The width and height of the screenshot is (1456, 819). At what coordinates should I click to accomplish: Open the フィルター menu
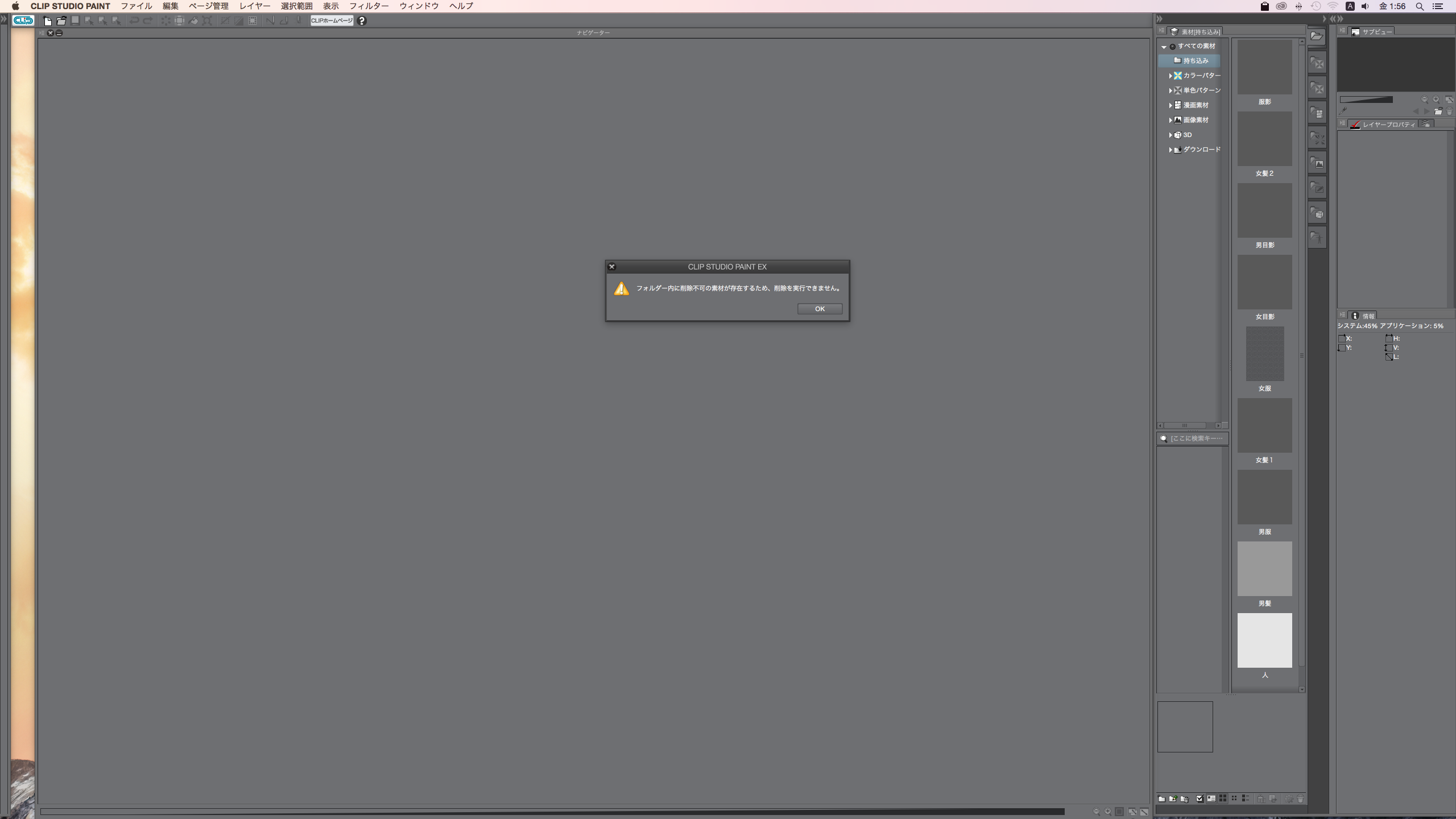[369, 6]
